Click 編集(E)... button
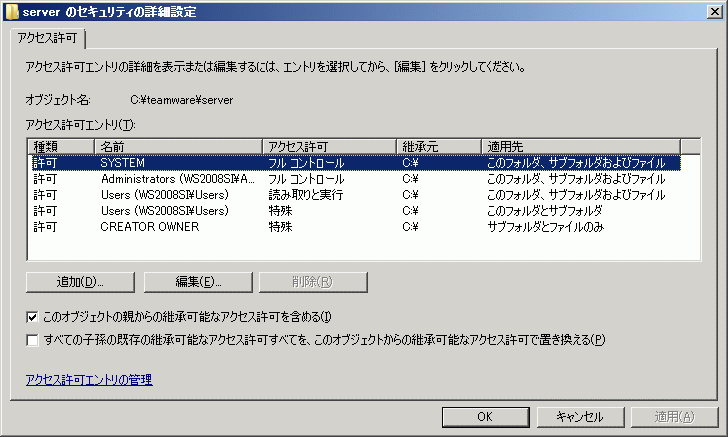728x437 pixels. [x=198, y=282]
